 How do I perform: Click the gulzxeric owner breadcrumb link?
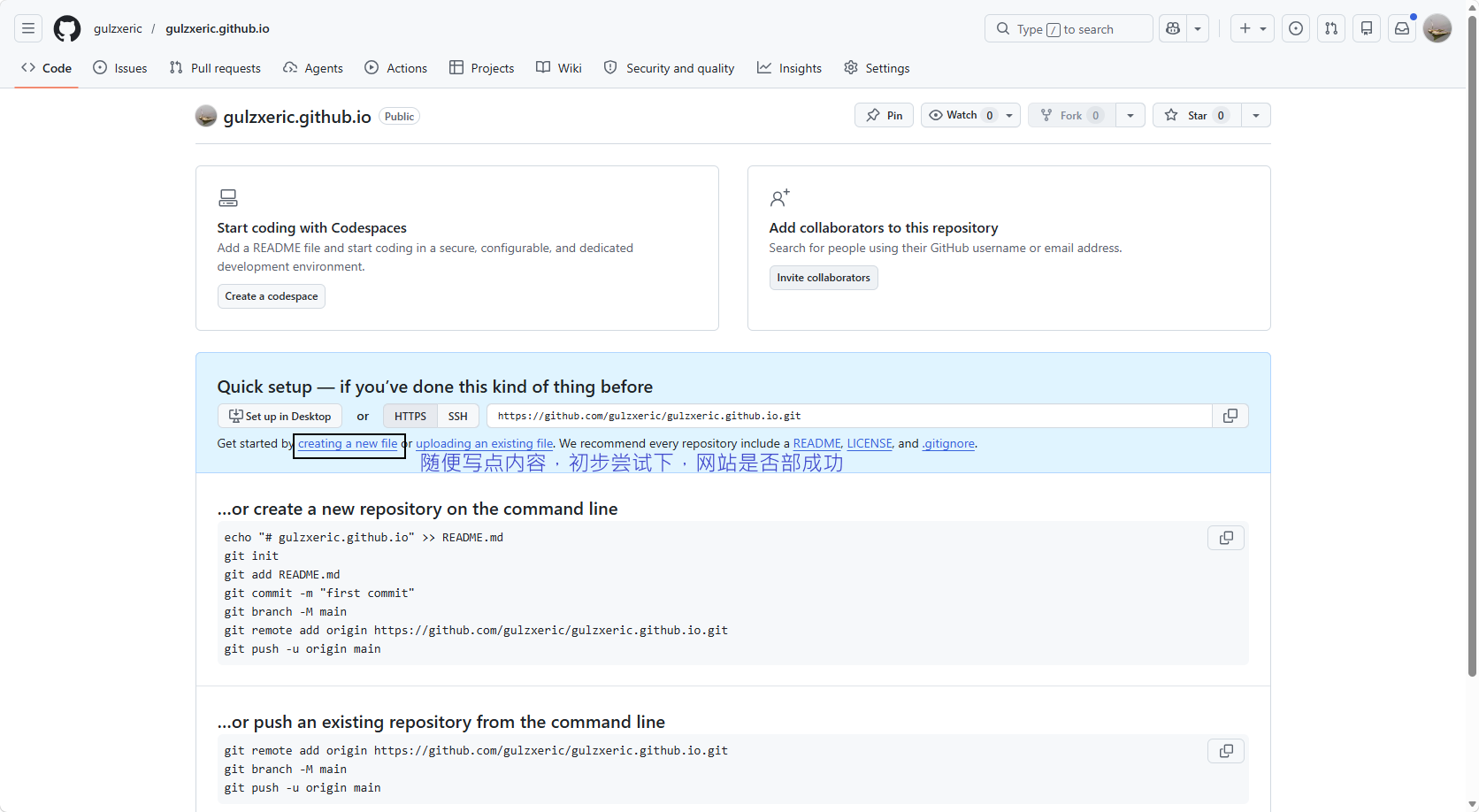click(x=118, y=28)
